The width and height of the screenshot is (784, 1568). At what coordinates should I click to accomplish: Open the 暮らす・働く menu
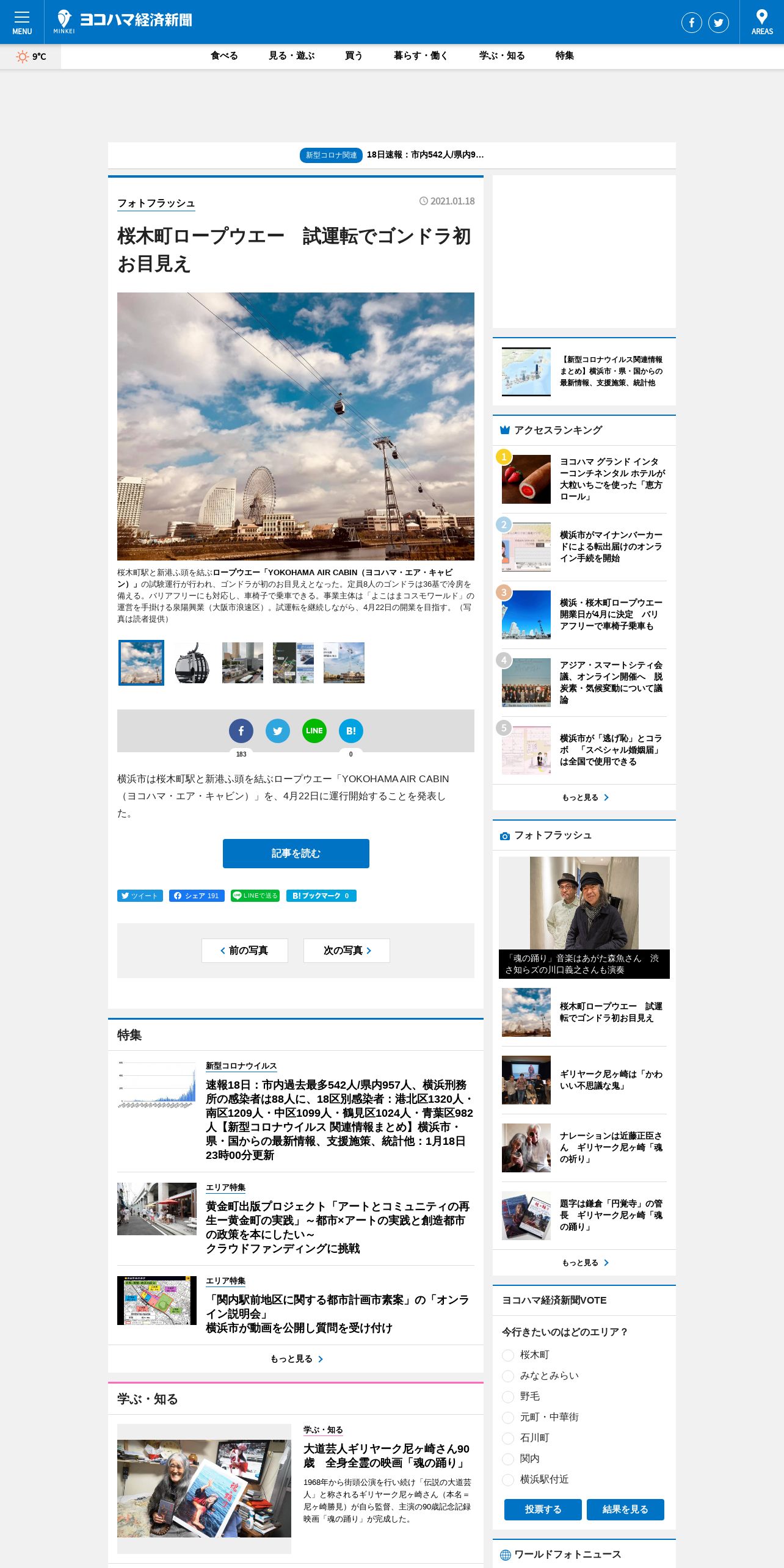coord(421,56)
